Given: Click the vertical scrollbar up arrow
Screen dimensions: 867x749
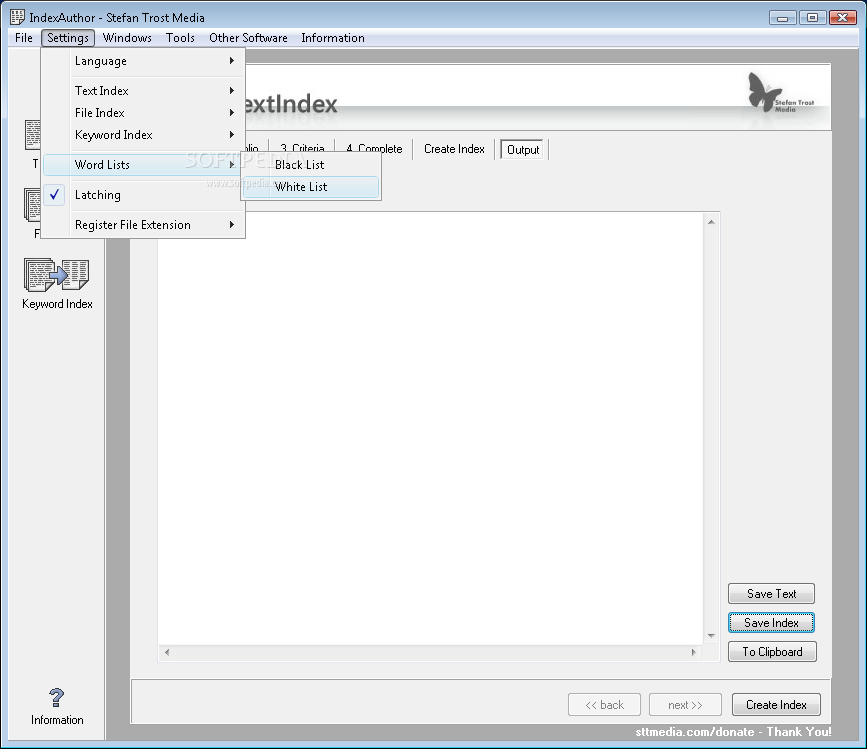Looking at the screenshot, I should (x=711, y=222).
